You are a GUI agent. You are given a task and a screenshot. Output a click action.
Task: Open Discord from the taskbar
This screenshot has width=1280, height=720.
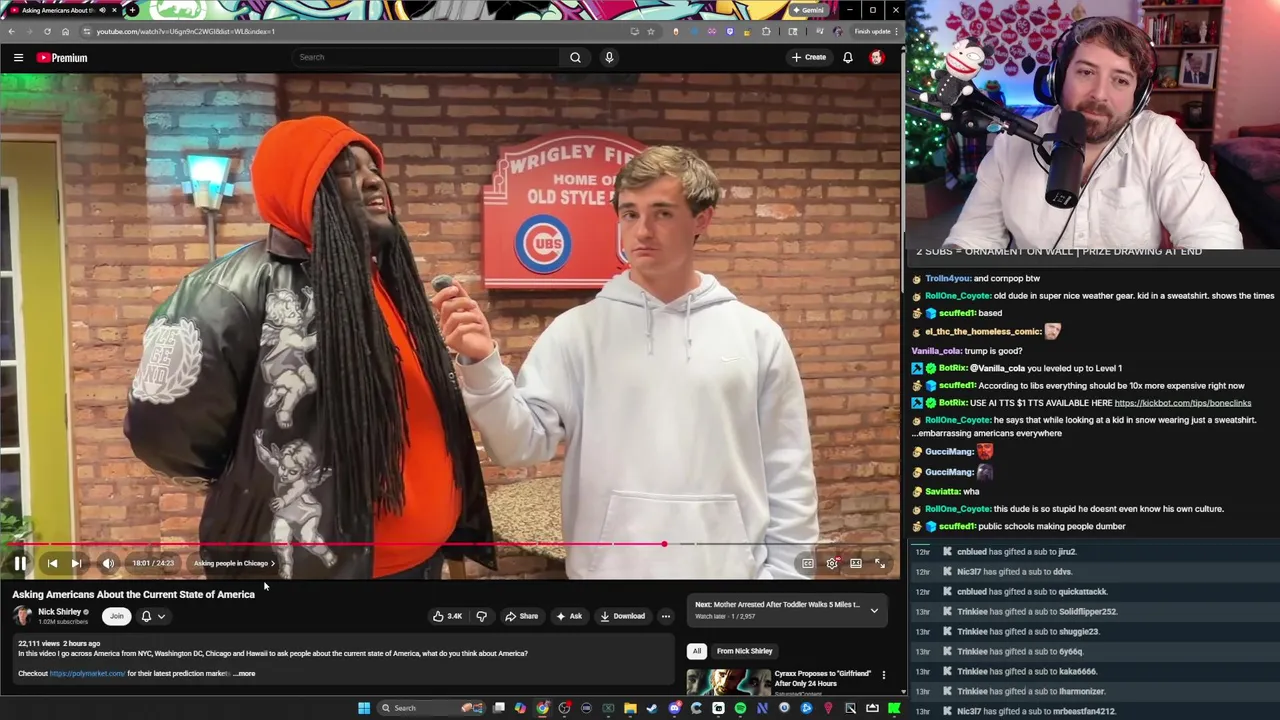[674, 708]
